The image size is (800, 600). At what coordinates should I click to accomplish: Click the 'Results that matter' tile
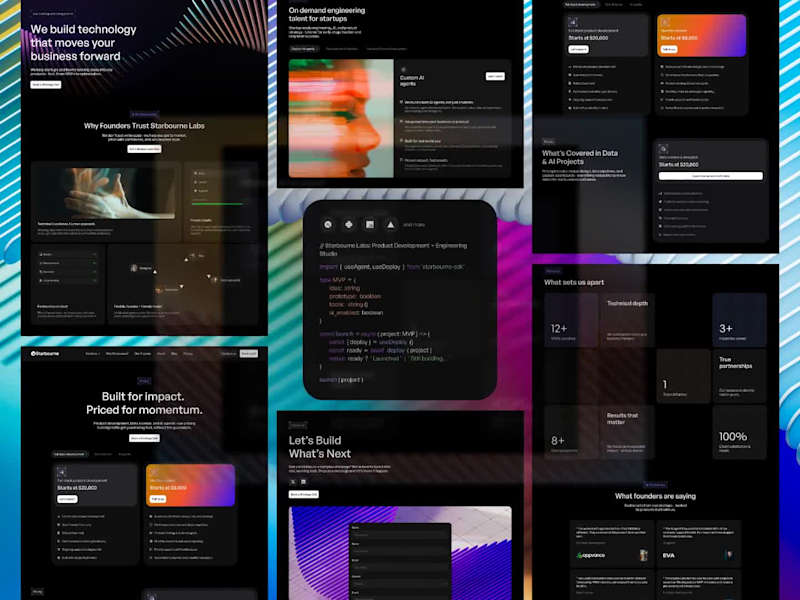[627, 433]
